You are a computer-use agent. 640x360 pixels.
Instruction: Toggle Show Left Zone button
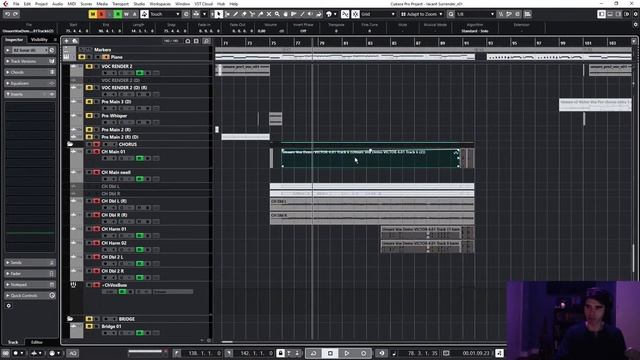601,14
